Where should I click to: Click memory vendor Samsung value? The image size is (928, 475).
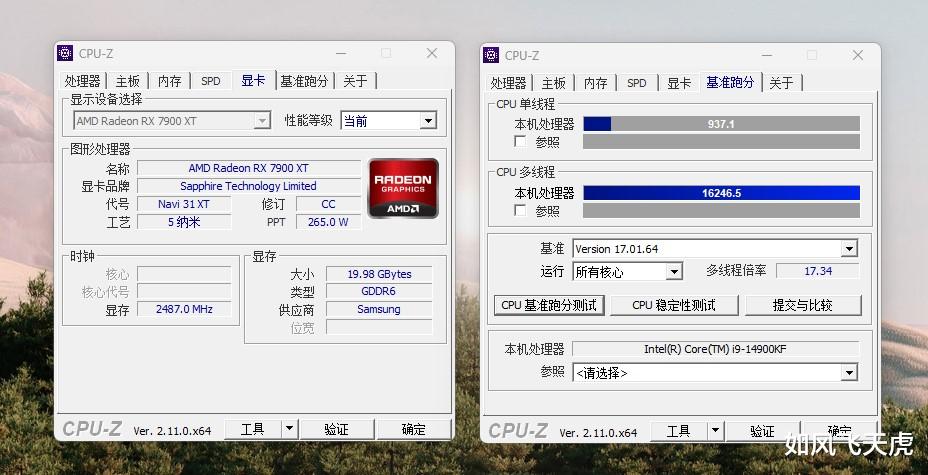point(379,309)
